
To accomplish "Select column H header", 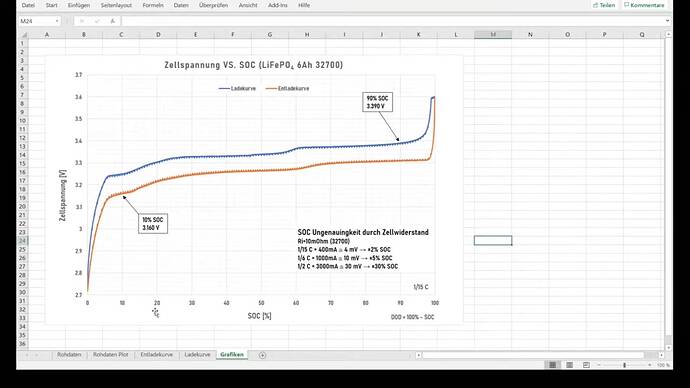I will [307, 34].
